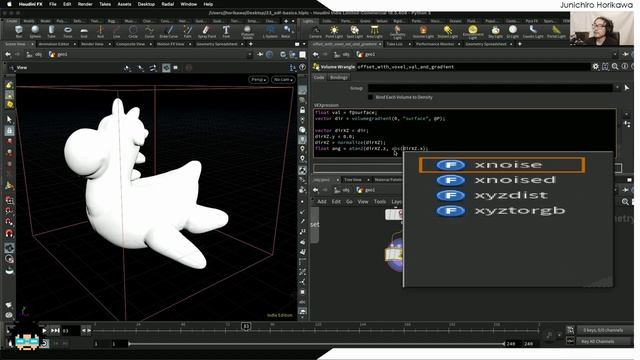Viewport: 640px width, 360px height.
Task: Open the Tools menu in network editor
Action: [x=380, y=202]
